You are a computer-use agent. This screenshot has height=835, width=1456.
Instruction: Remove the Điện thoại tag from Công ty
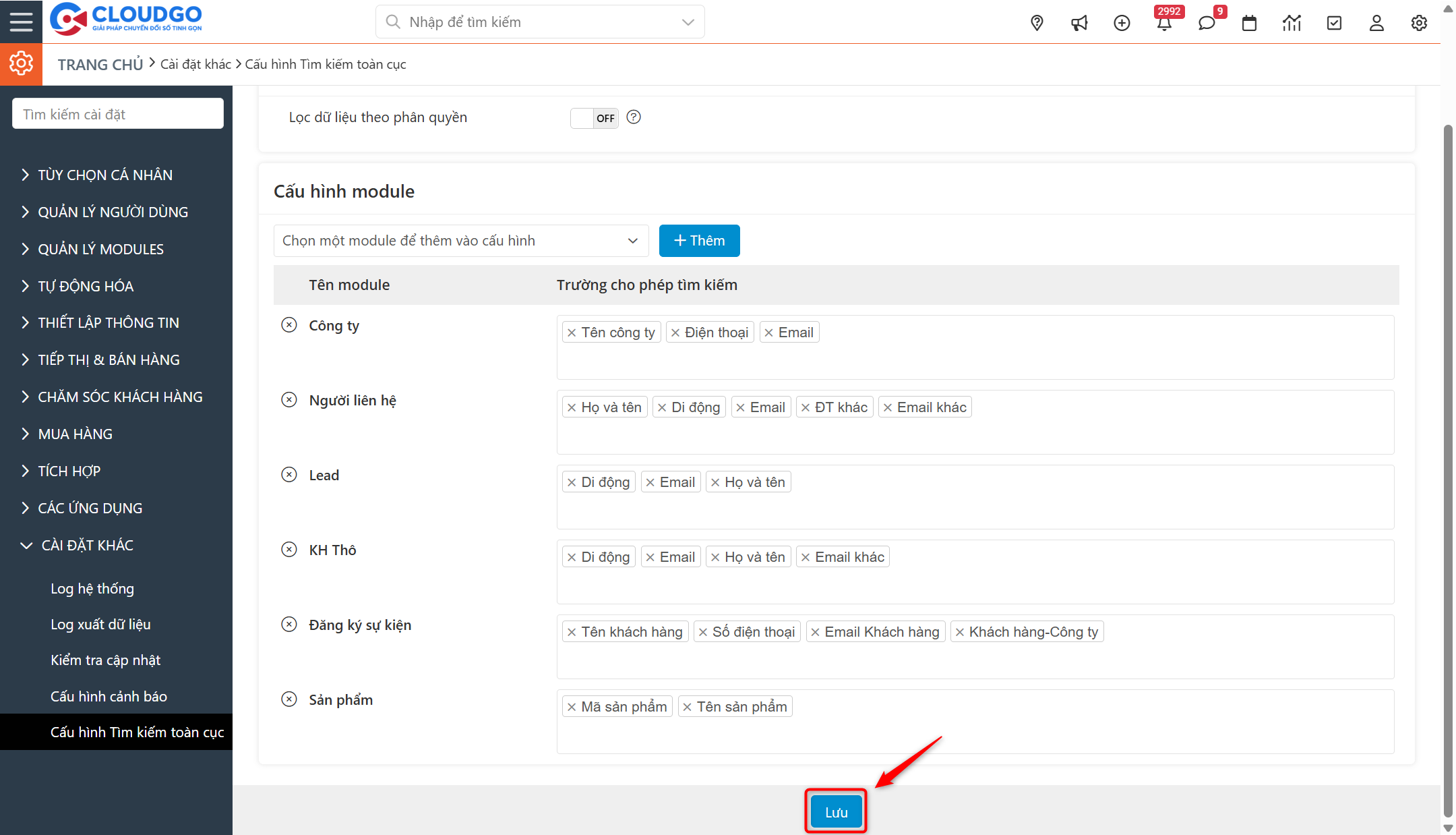coord(675,333)
